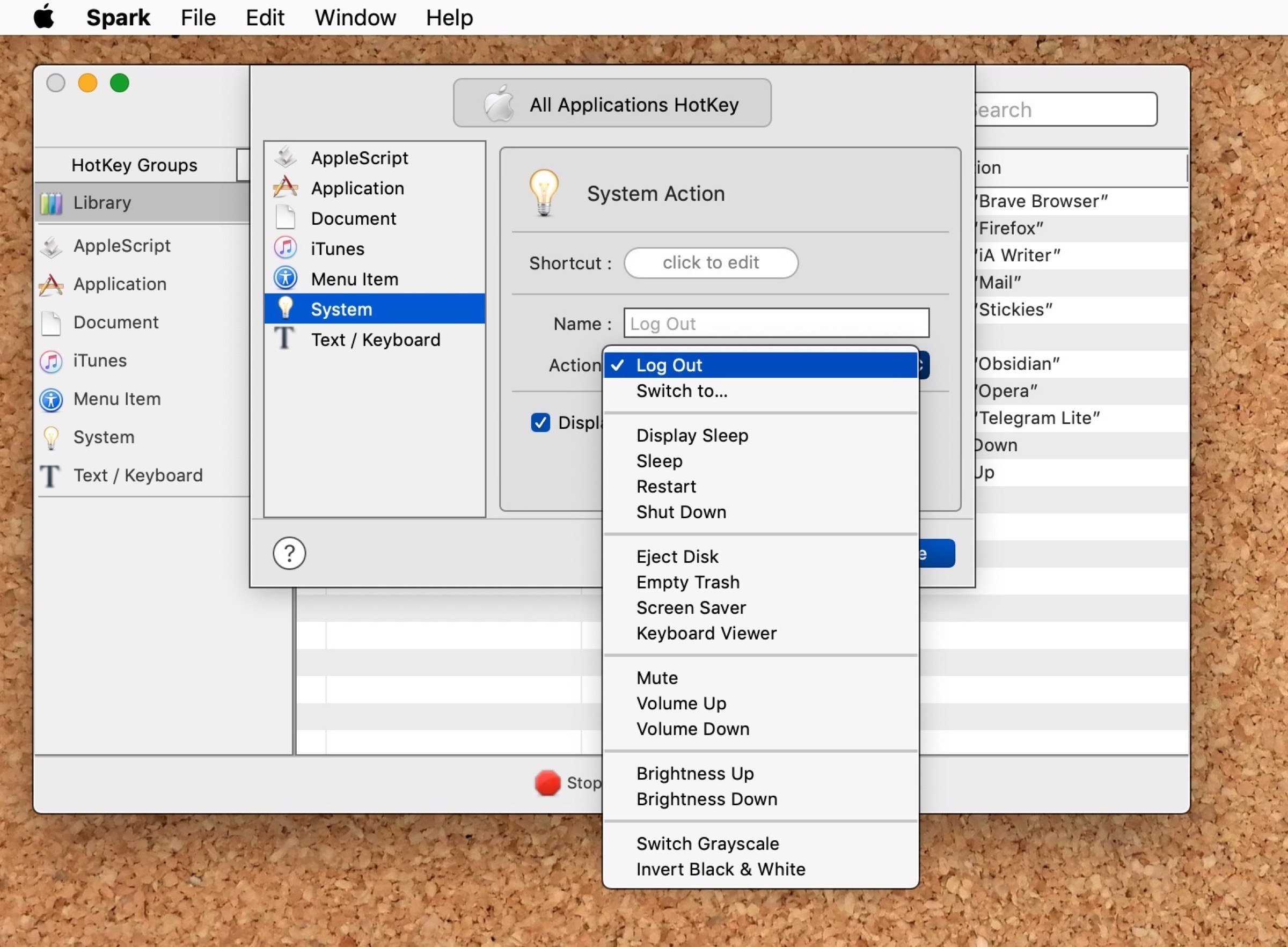Click the Library books icon in sidebar

52,203
